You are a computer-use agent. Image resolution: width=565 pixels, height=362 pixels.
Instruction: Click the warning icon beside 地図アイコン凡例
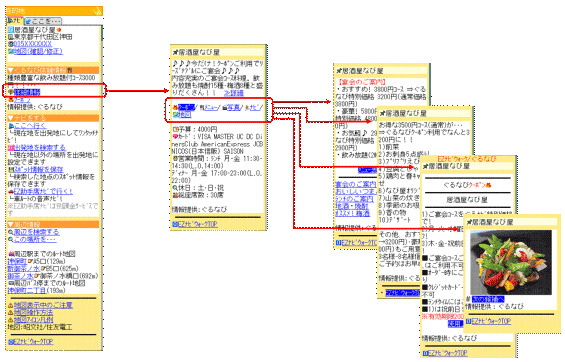click(x=10, y=320)
